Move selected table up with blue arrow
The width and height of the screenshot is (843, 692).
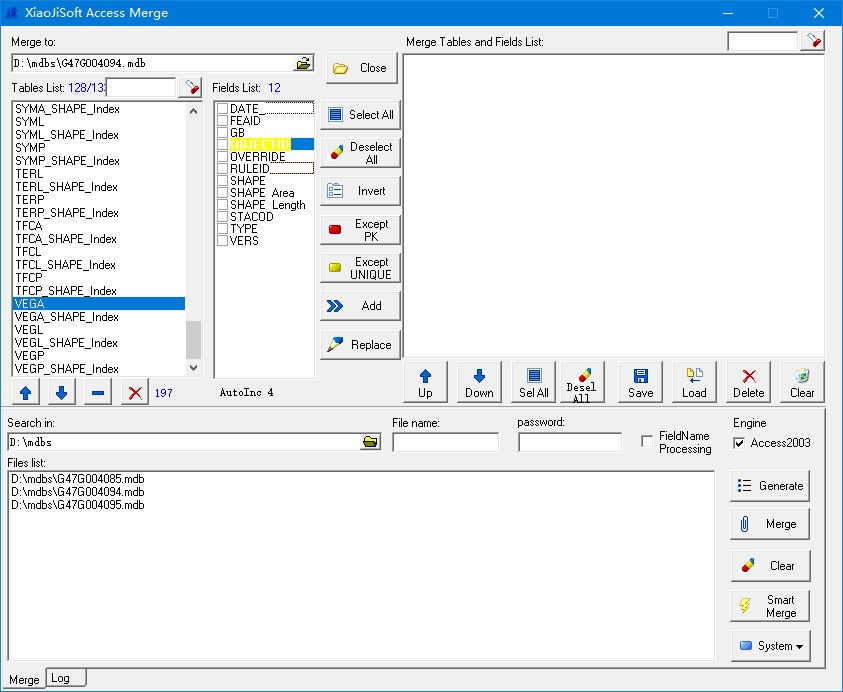(x=25, y=393)
